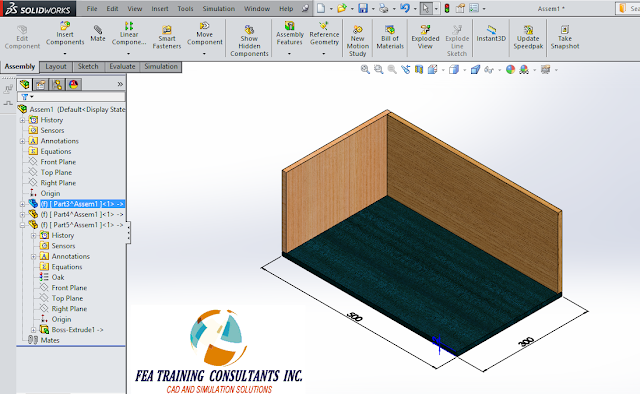Open Edit Appearance color wheel
Screen dimensions: 640x394
click(x=510, y=70)
